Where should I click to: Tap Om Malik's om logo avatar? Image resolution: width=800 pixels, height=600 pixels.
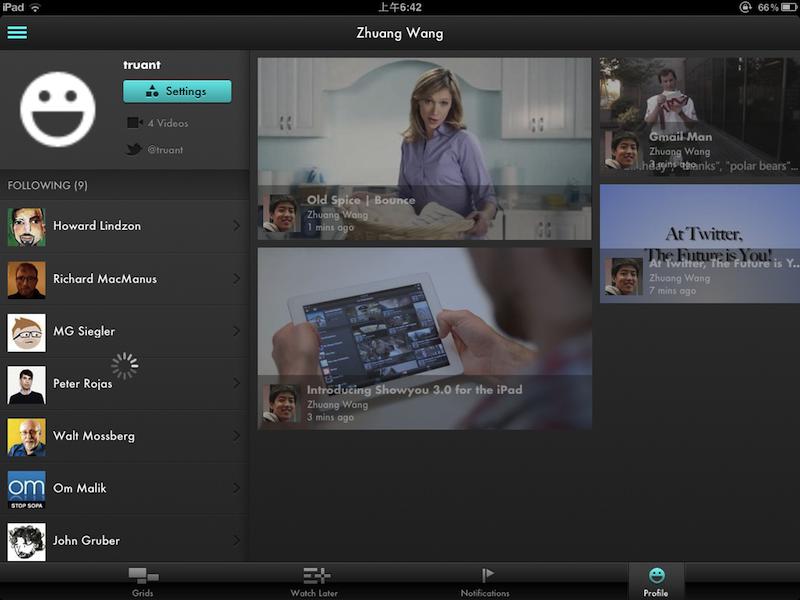tap(27, 489)
